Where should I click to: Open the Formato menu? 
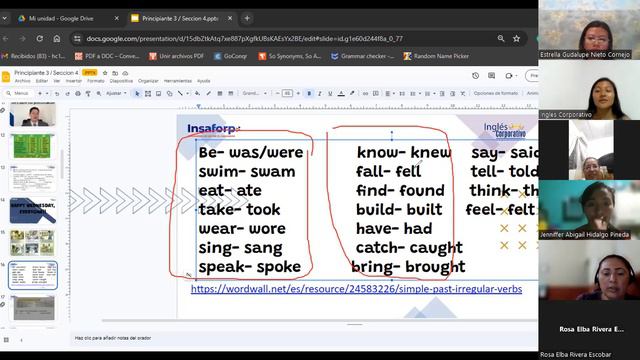pos(96,81)
